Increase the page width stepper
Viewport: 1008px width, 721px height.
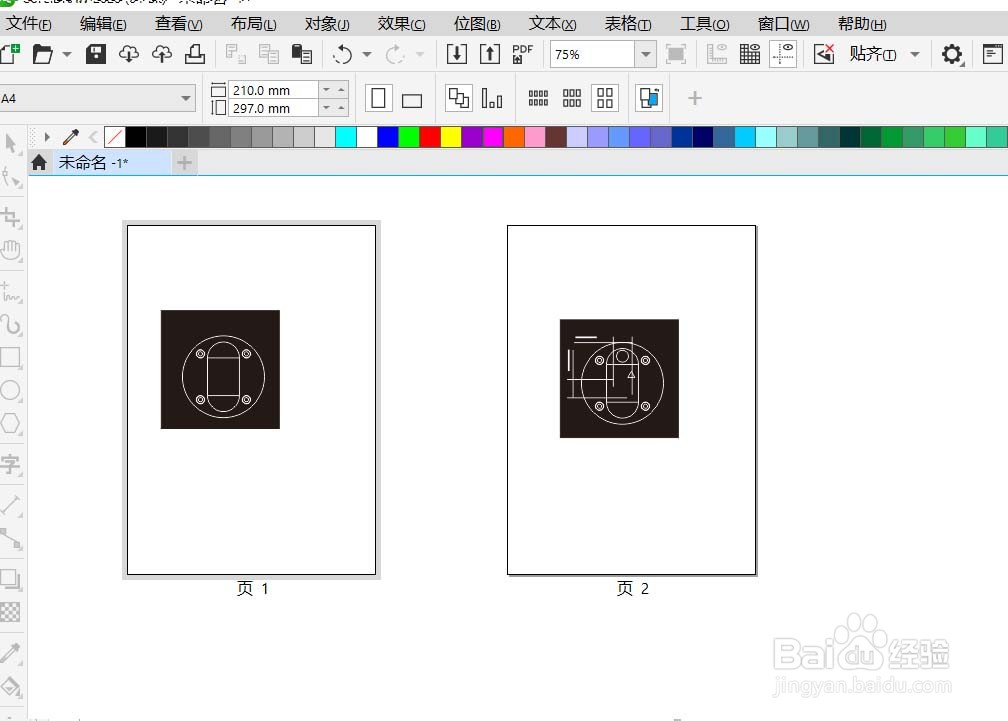pos(341,90)
